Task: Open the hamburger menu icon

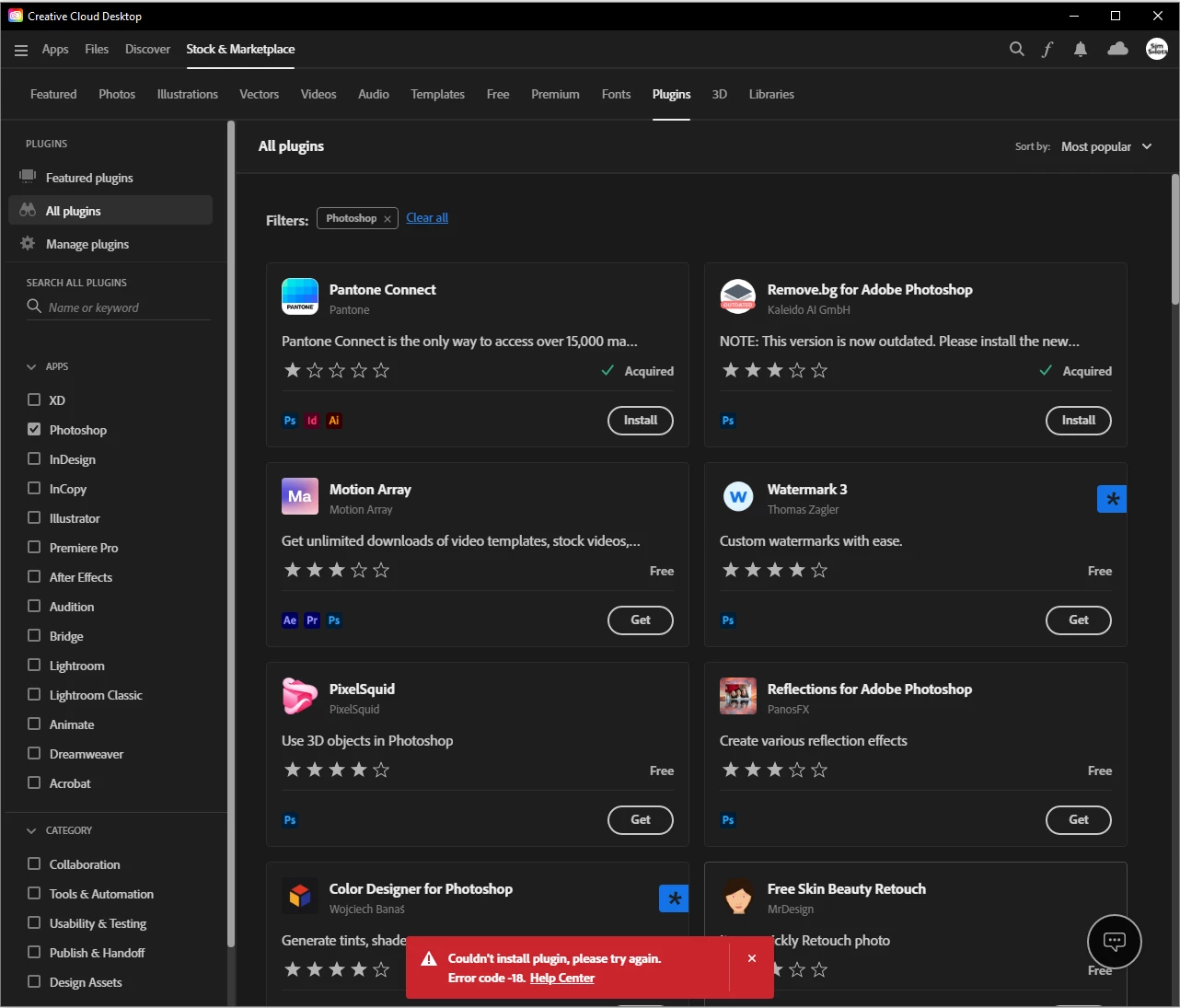Action: pos(21,51)
